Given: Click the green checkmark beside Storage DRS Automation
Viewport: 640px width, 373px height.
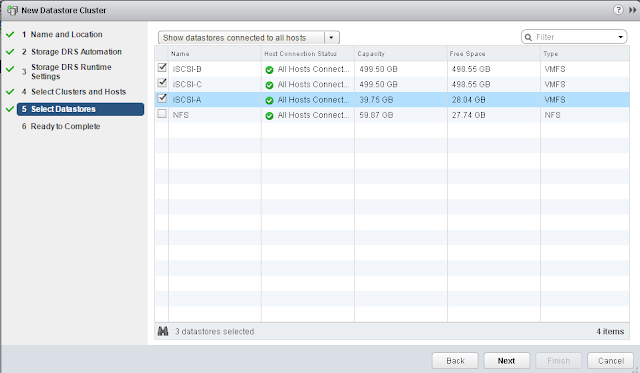Looking at the screenshot, I should pyautogui.click(x=10, y=52).
